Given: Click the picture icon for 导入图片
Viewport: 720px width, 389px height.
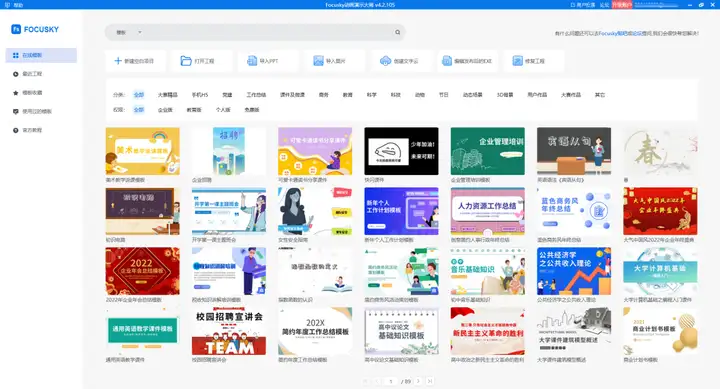Looking at the screenshot, I should [x=318, y=61].
